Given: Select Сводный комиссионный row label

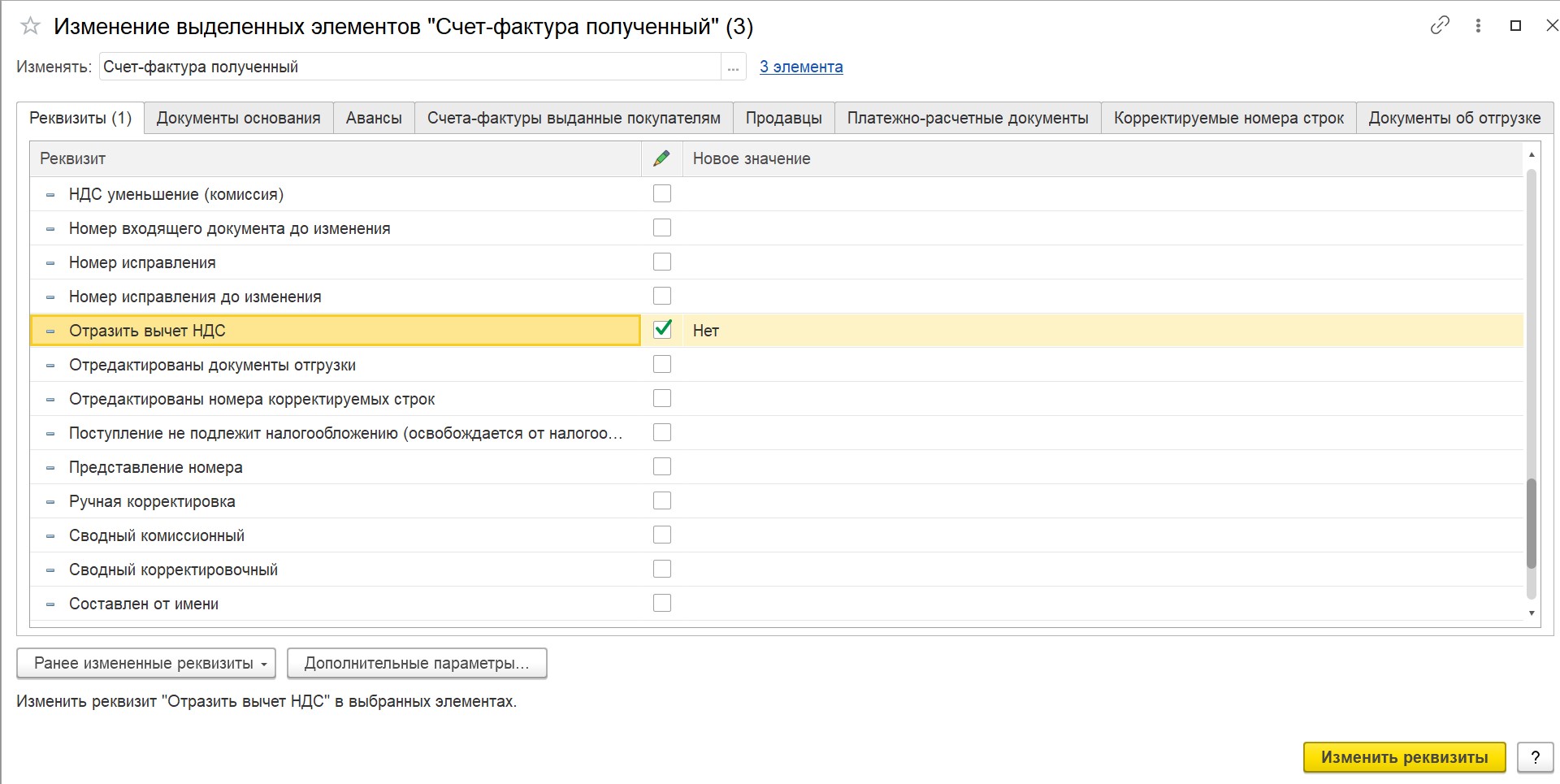Looking at the screenshot, I should pos(157,535).
